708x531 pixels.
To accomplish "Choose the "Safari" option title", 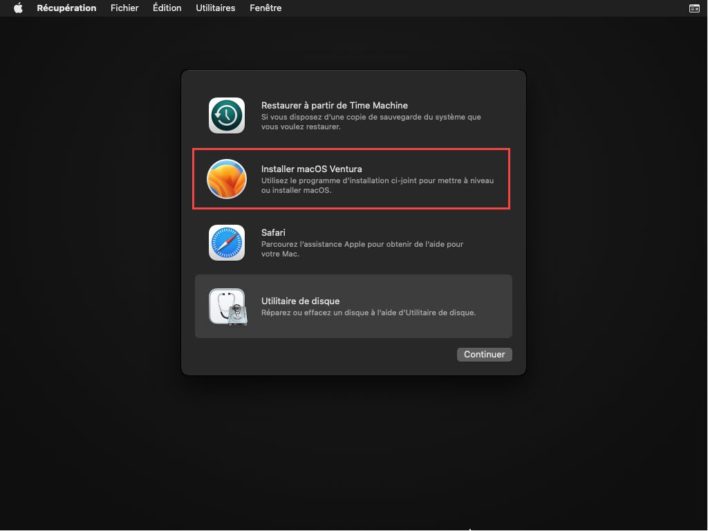I will 273,232.
